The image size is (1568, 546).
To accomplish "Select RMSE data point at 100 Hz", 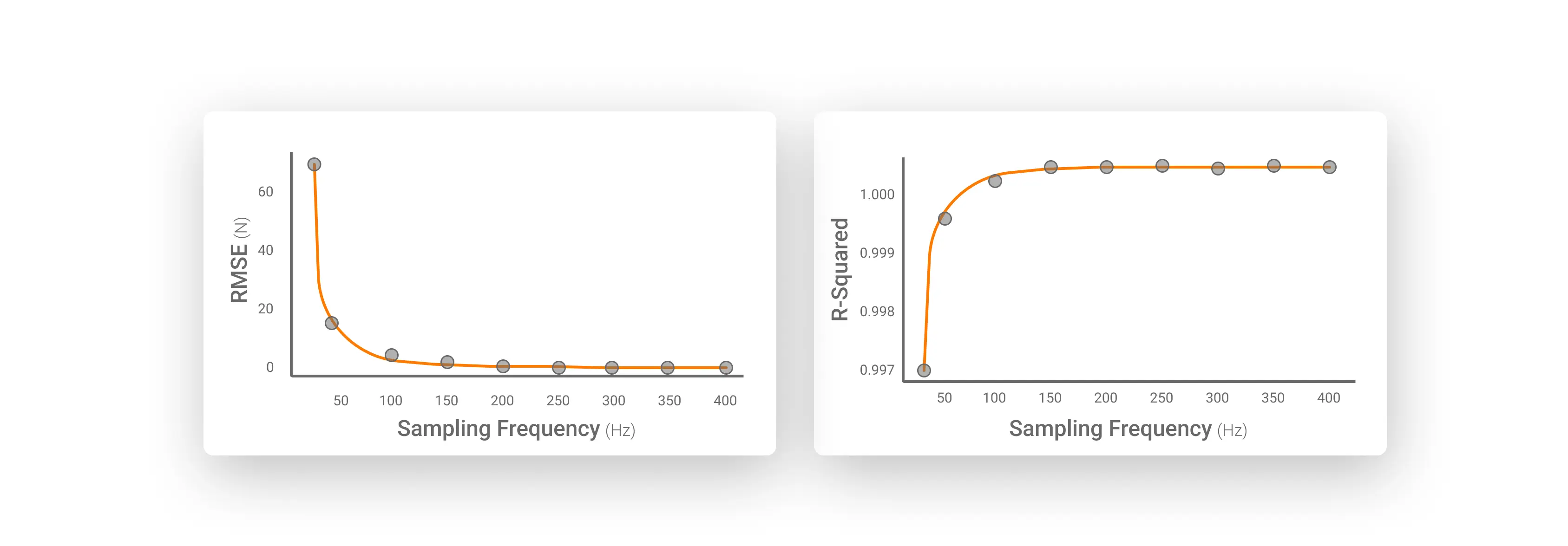I will (x=391, y=355).
